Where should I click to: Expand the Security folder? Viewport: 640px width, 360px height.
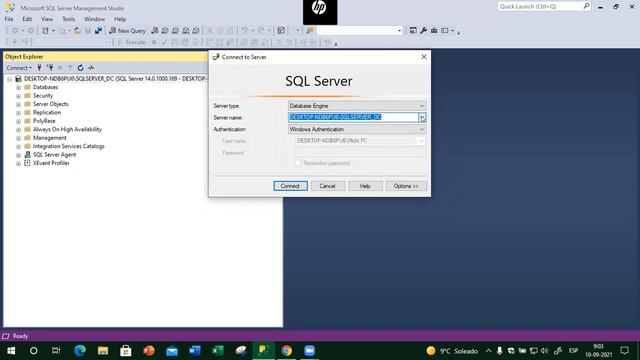click(x=18, y=96)
